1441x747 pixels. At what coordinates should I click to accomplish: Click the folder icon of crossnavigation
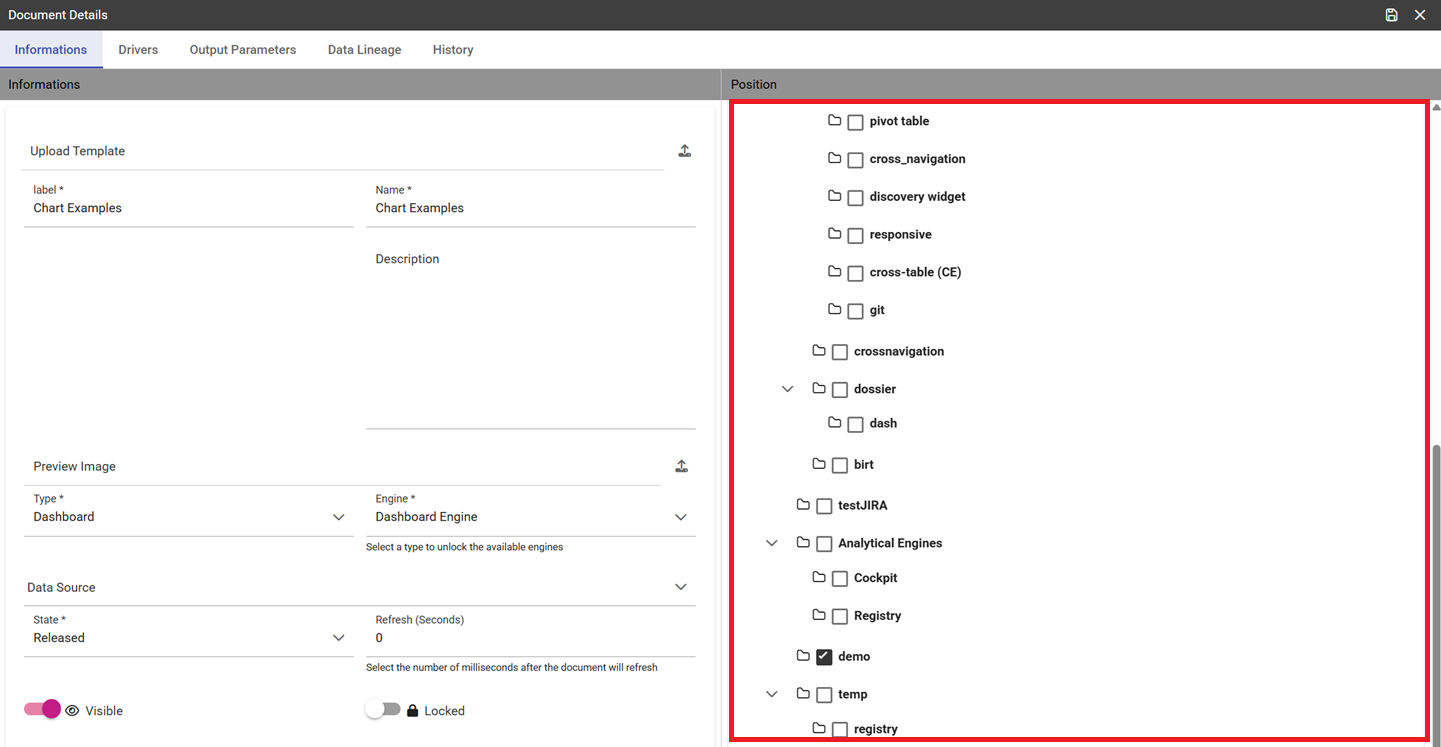pyautogui.click(x=819, y=350)
